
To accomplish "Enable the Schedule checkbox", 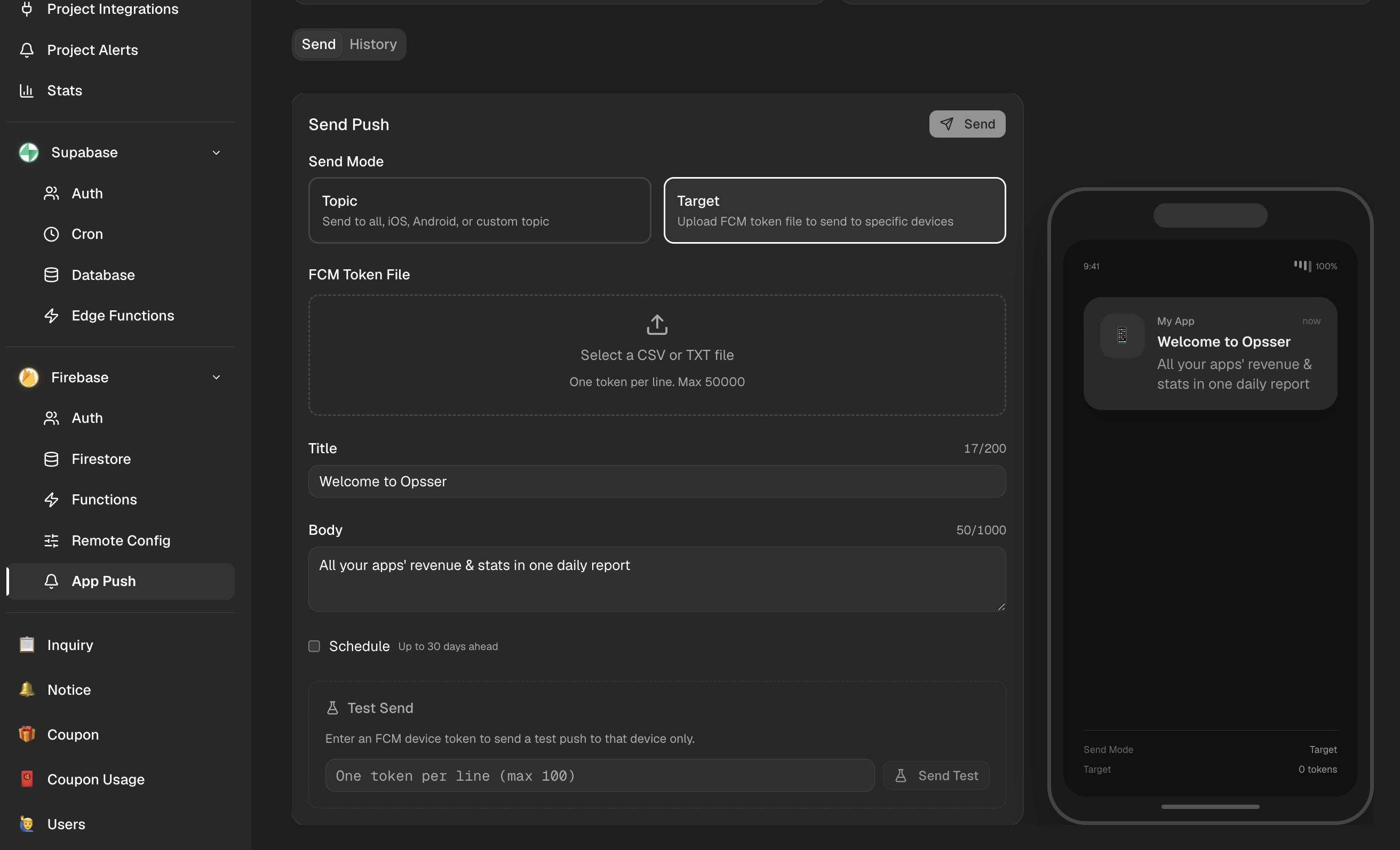I will [x=314, y=646].
